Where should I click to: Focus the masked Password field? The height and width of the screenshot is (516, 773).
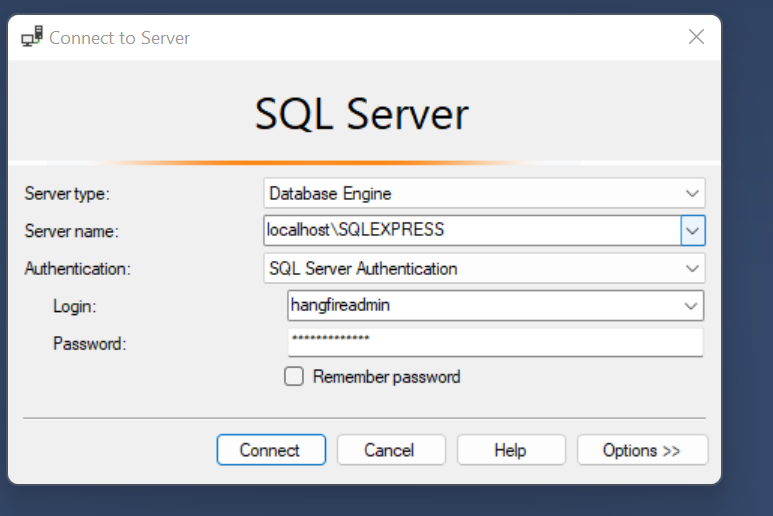[495, 342]
